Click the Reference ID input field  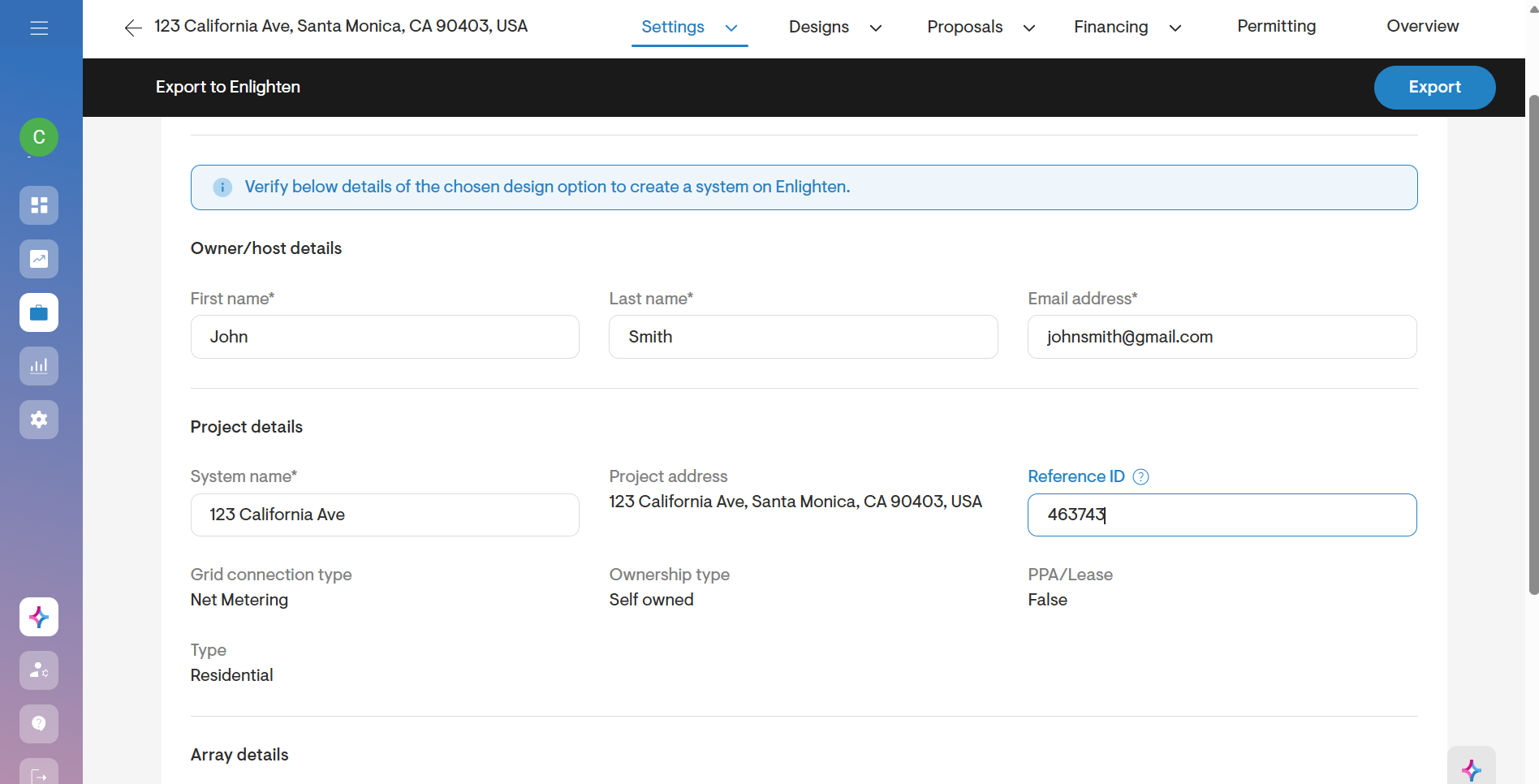(x=1222, y=515)
